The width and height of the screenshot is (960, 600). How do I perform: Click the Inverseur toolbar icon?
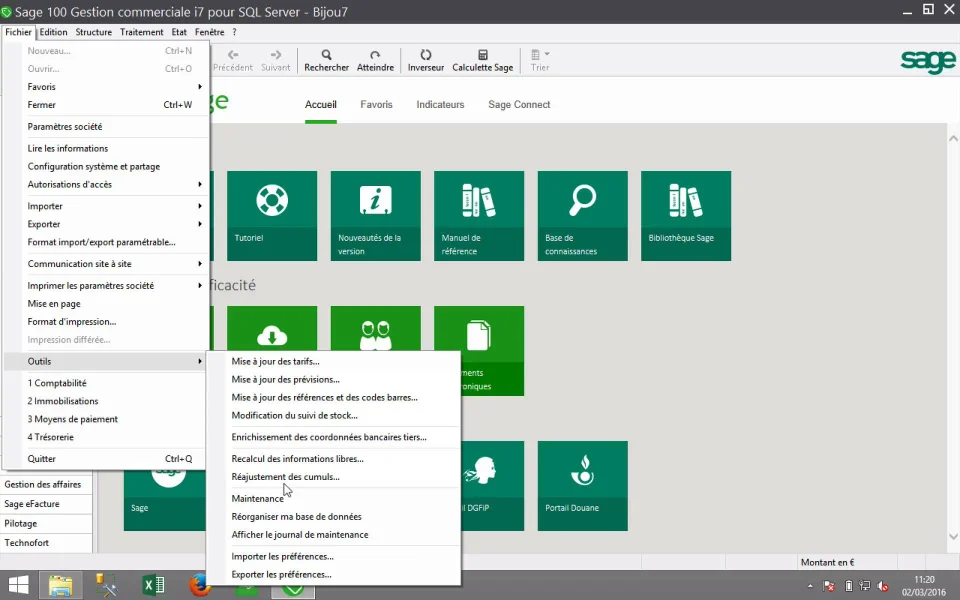(426, 55)
